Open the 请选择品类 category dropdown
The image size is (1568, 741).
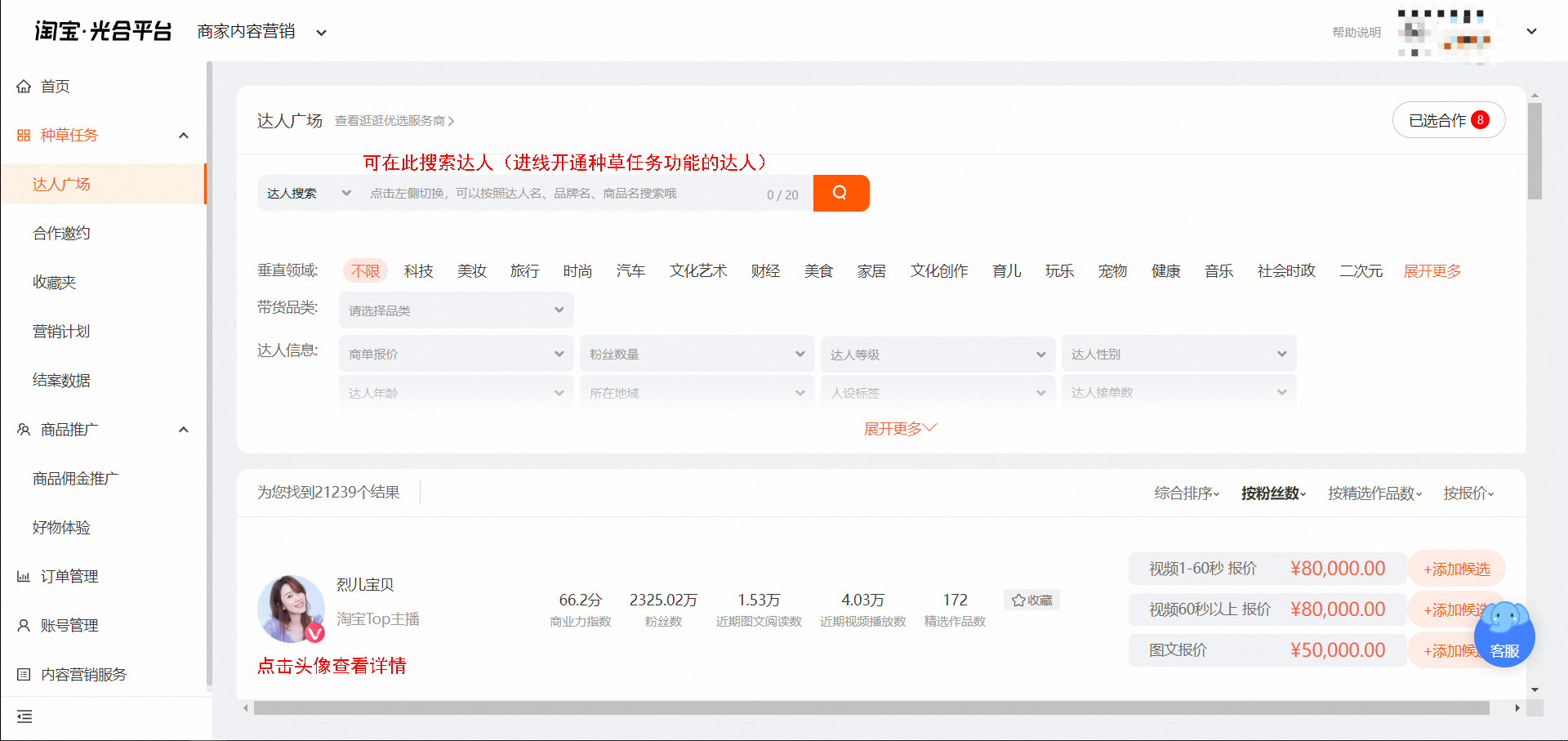pyautogui.click(x=457, y=310)
